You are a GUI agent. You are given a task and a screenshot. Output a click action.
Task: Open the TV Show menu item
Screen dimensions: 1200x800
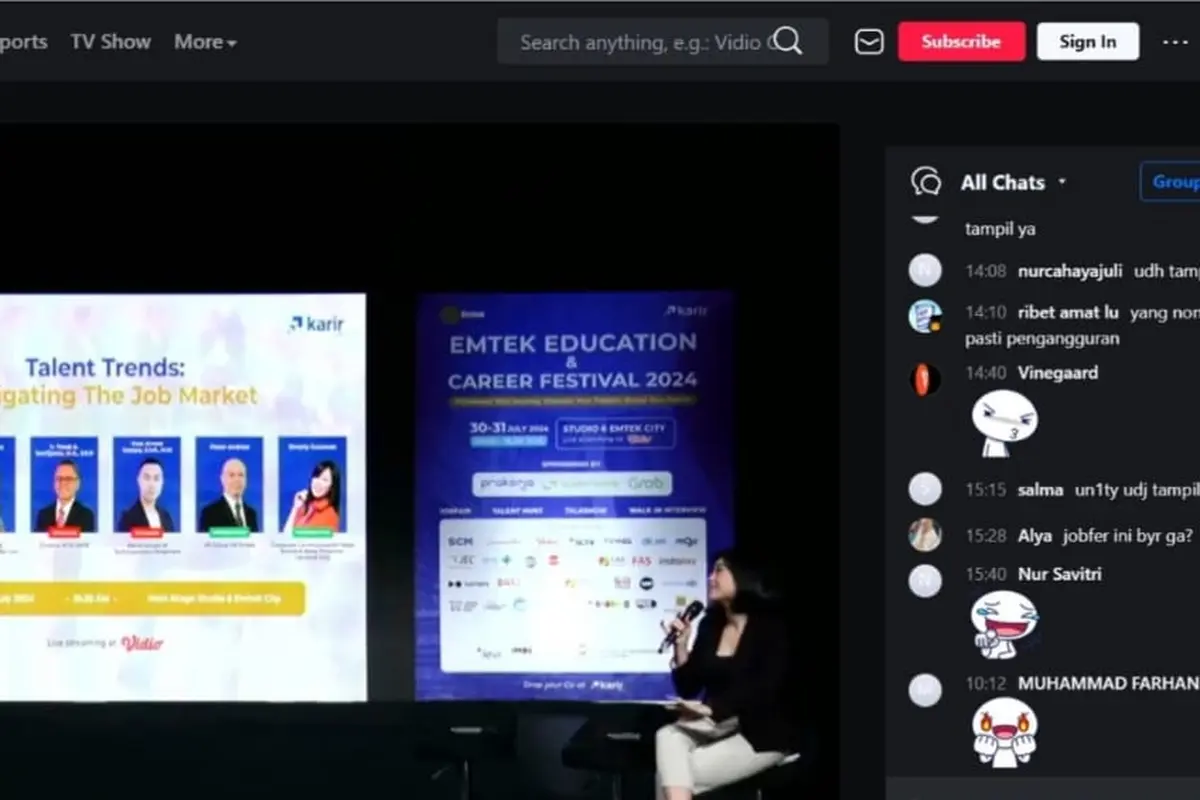point(111,42)
